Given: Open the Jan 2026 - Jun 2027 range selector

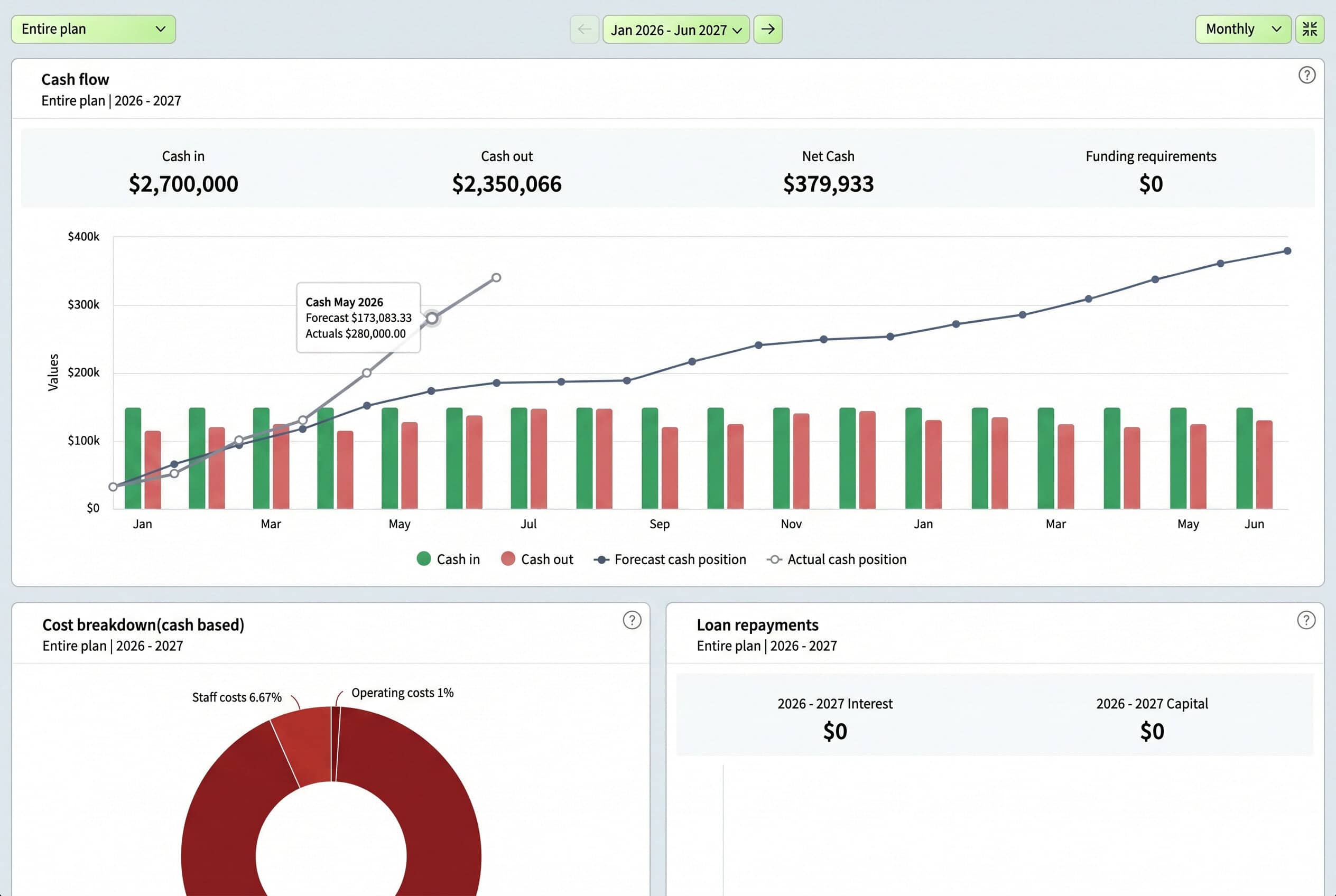Looking at the screenshot, I should 676,29.
